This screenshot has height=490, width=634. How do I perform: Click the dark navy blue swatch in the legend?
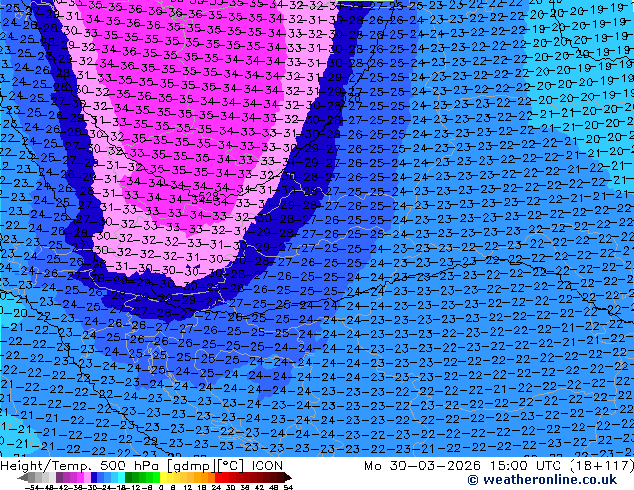(x=94, y=477)
